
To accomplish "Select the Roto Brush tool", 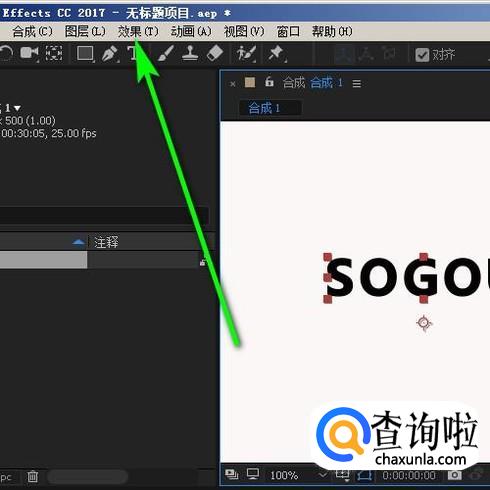I will tap(246, 53).
